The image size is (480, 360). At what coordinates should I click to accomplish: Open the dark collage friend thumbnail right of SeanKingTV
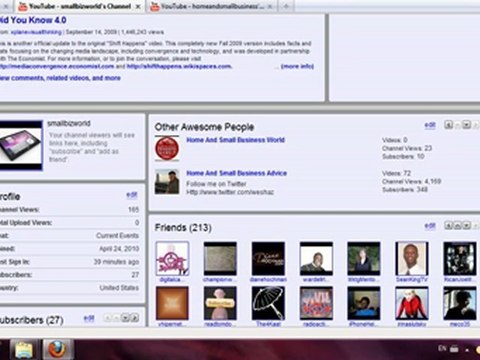460,259
